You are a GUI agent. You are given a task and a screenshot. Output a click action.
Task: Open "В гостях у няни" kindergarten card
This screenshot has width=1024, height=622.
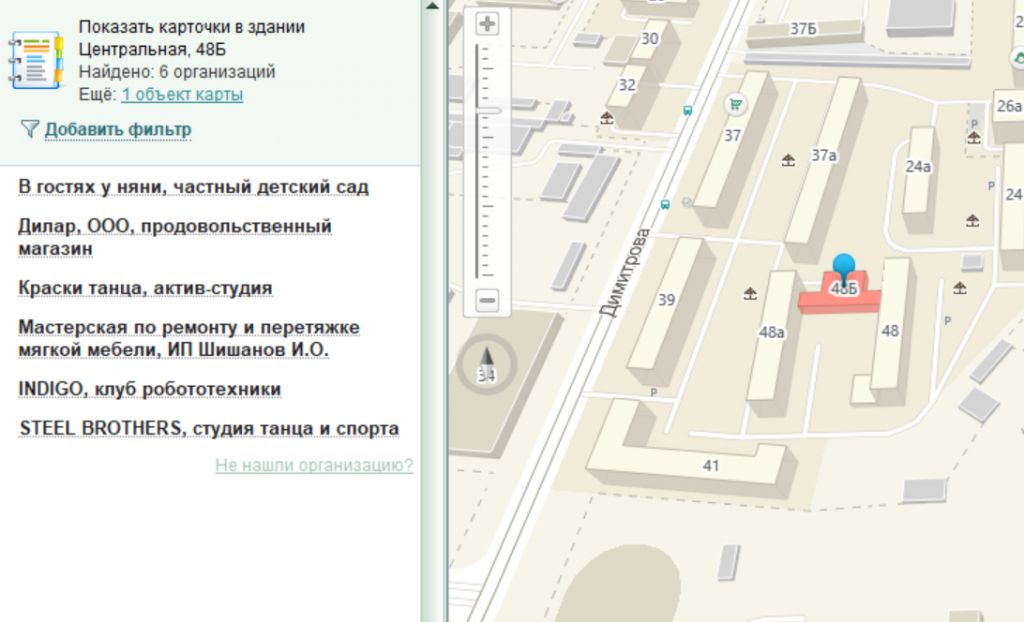(x=193, y=187)
